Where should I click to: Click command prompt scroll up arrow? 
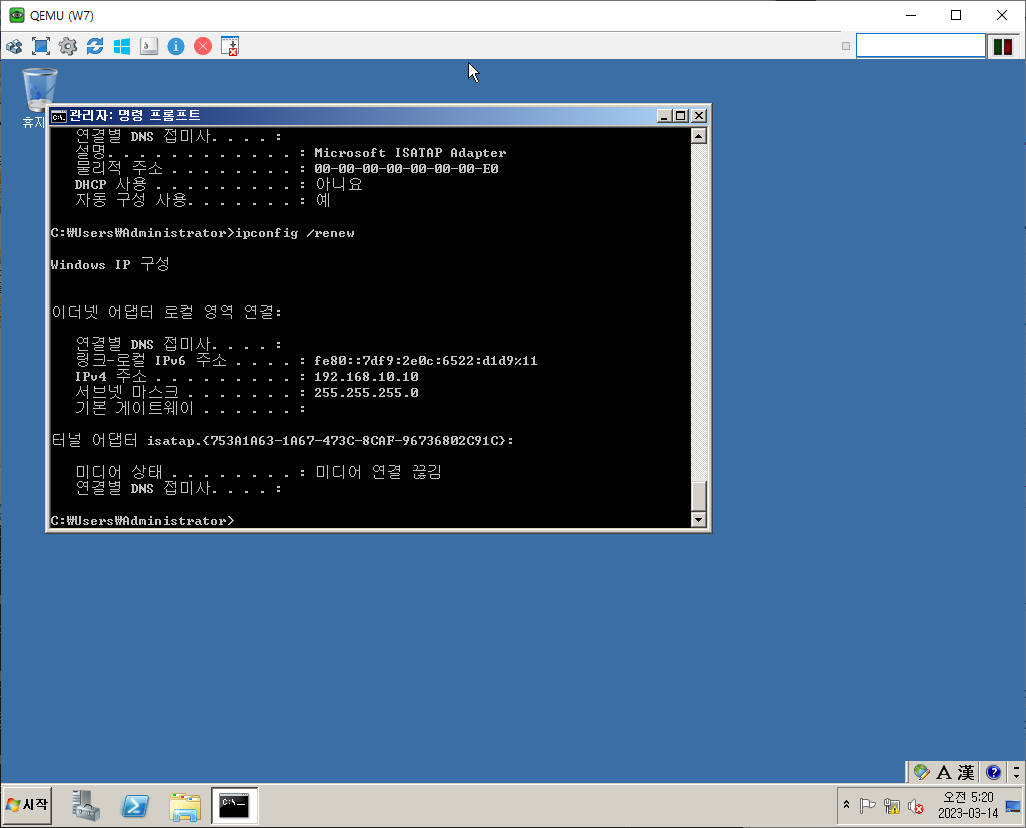pos(699,136)
